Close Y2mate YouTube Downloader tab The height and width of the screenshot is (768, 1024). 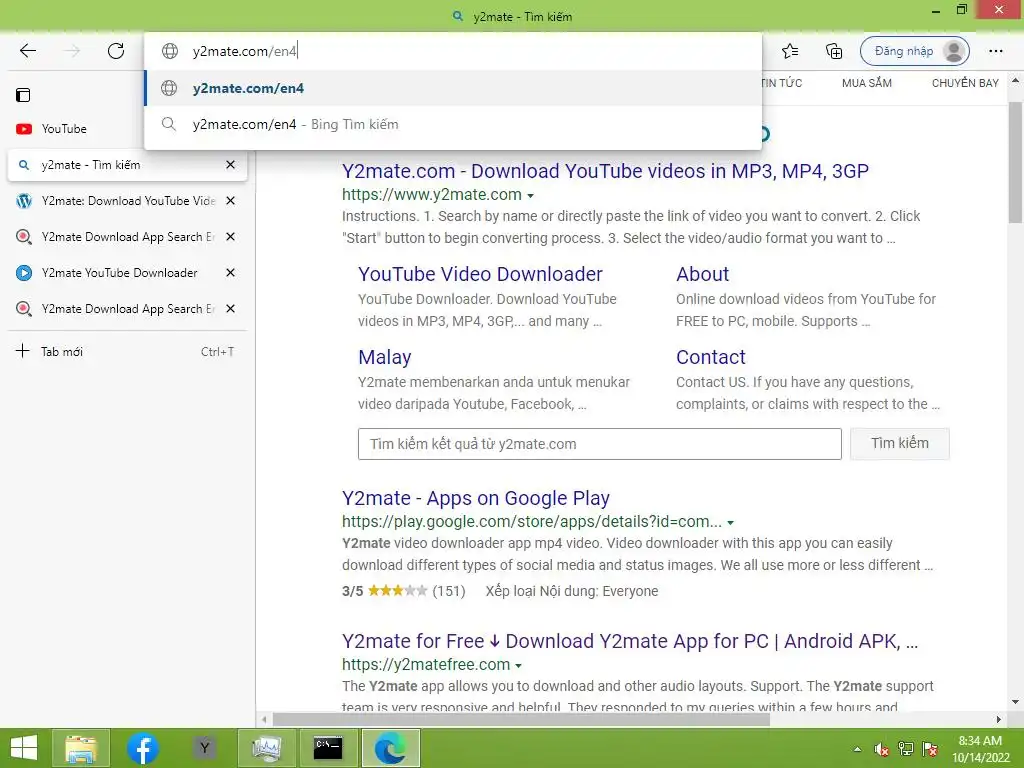point(230,272)
